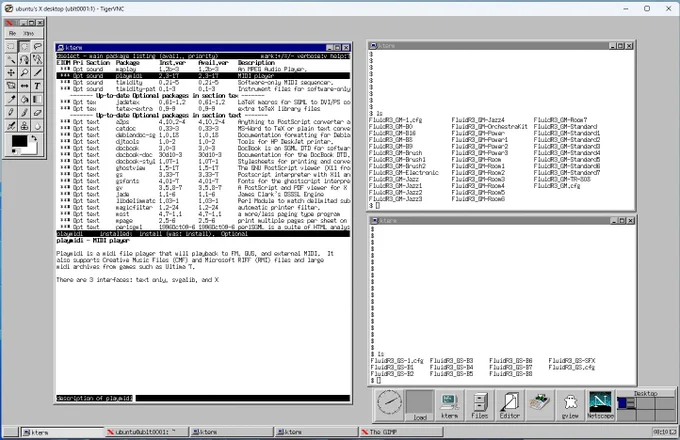
Task: Click the load monitor applet
Action: tap(419, 405)
